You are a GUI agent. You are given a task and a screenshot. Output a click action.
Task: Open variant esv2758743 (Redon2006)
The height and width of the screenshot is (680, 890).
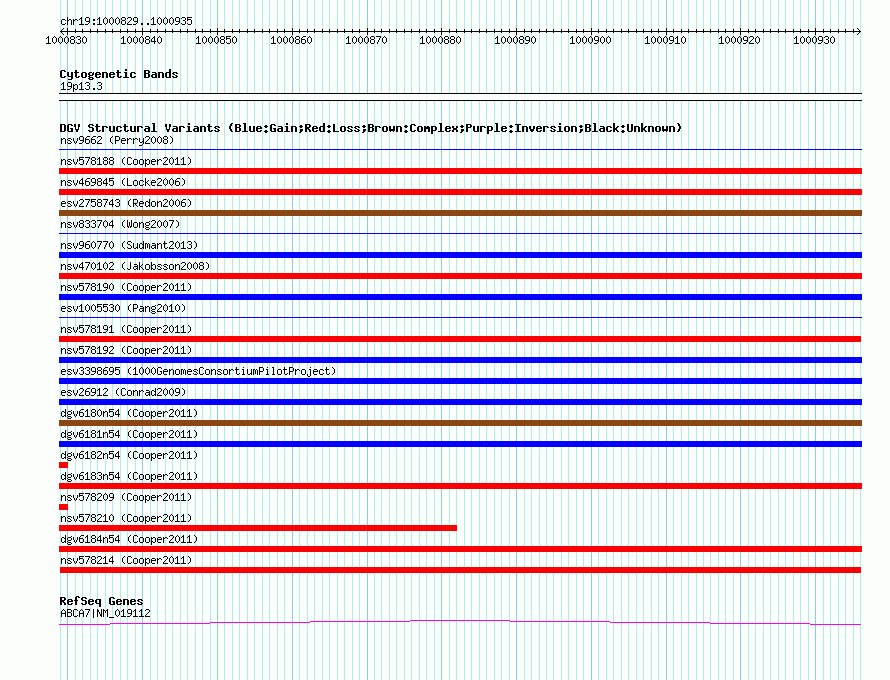tap(126, 203)
